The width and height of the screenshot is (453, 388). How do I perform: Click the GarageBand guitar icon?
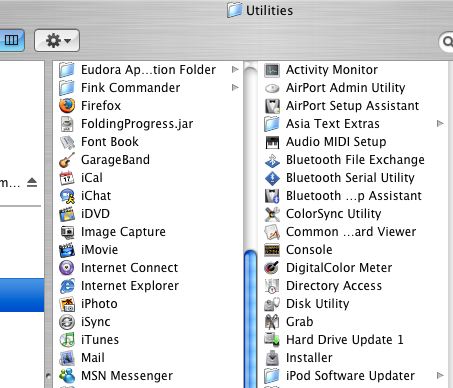[x=67, y=160]
